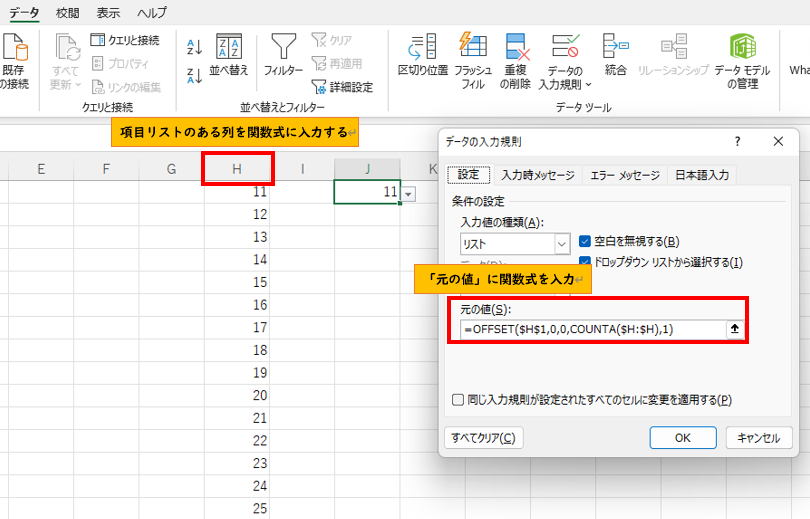Click the 既存の接続 (Existing Connections) icon

(x=14, y=48)
